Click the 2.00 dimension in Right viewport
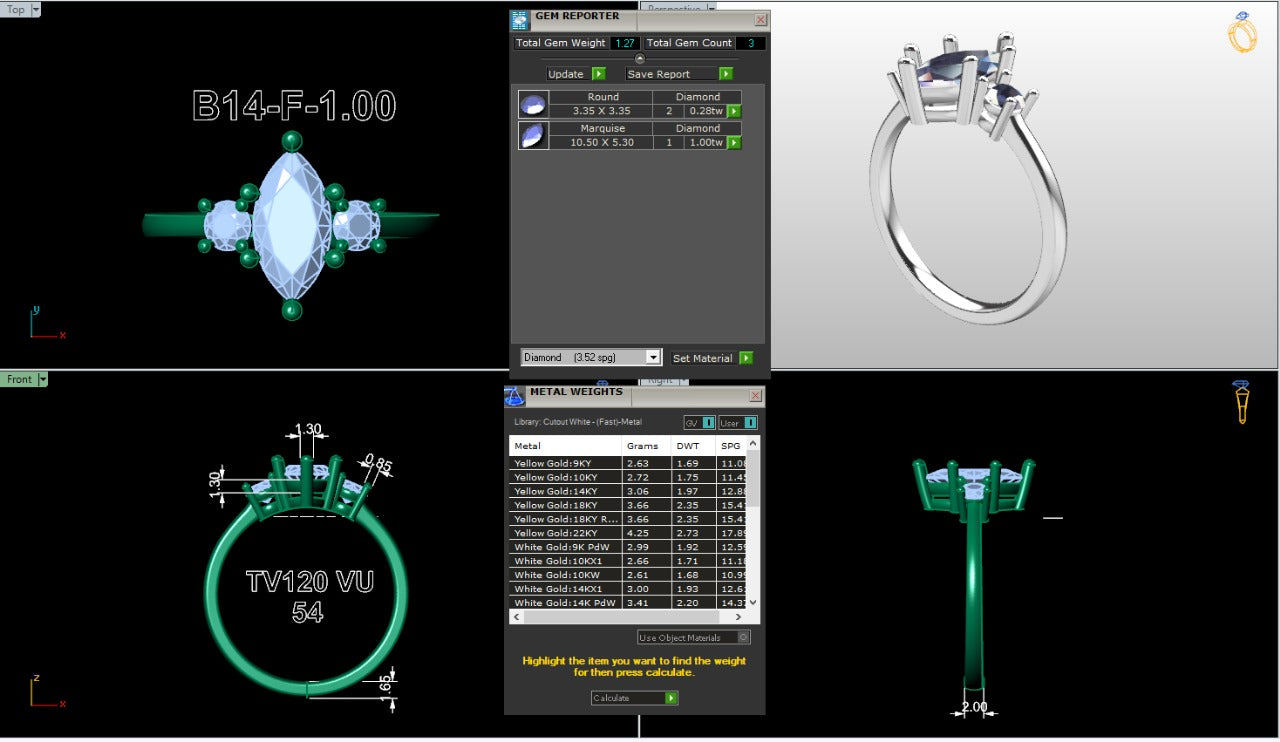 click(x=973, y=707)
